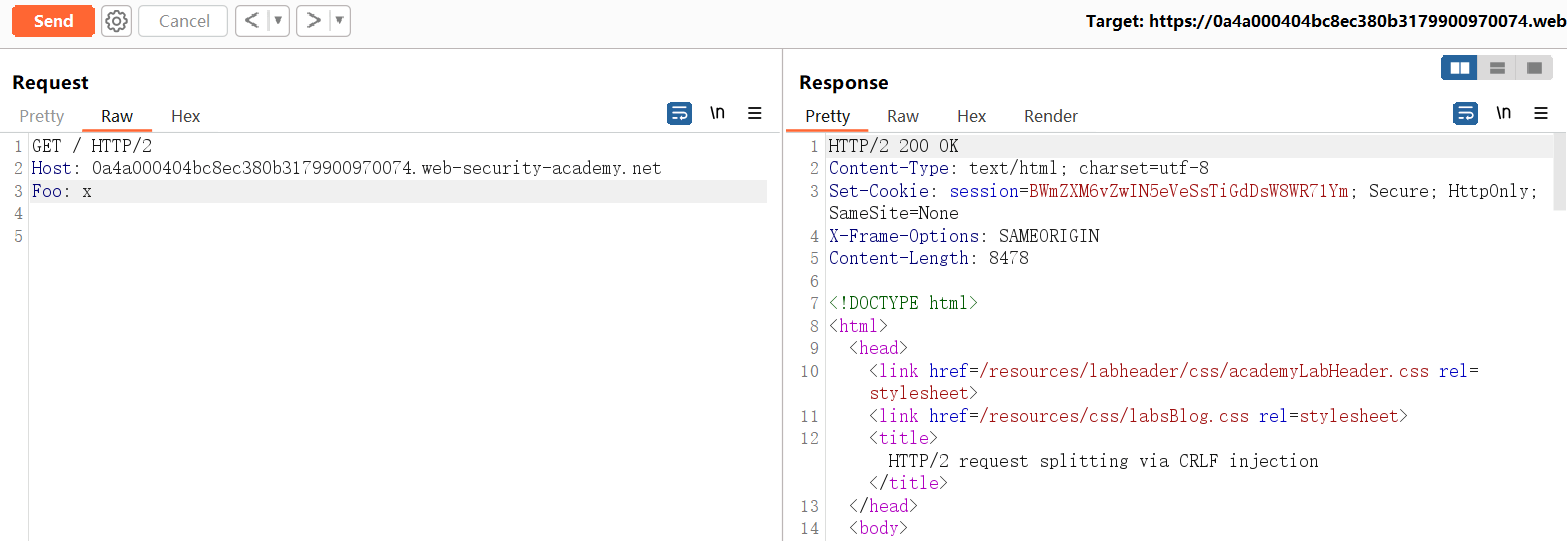This screenshot has height=541, width=1567.
Task: Switch Request view to Hex tab
Action: coord(185,116)
